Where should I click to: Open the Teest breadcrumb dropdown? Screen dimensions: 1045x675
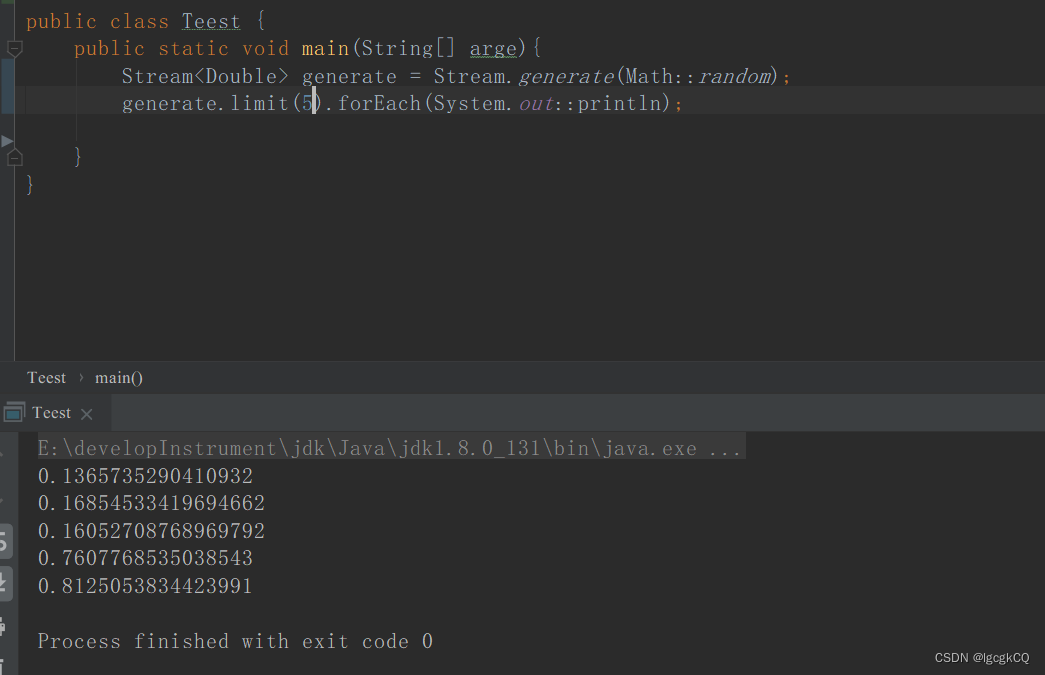(x=46, y=377)
